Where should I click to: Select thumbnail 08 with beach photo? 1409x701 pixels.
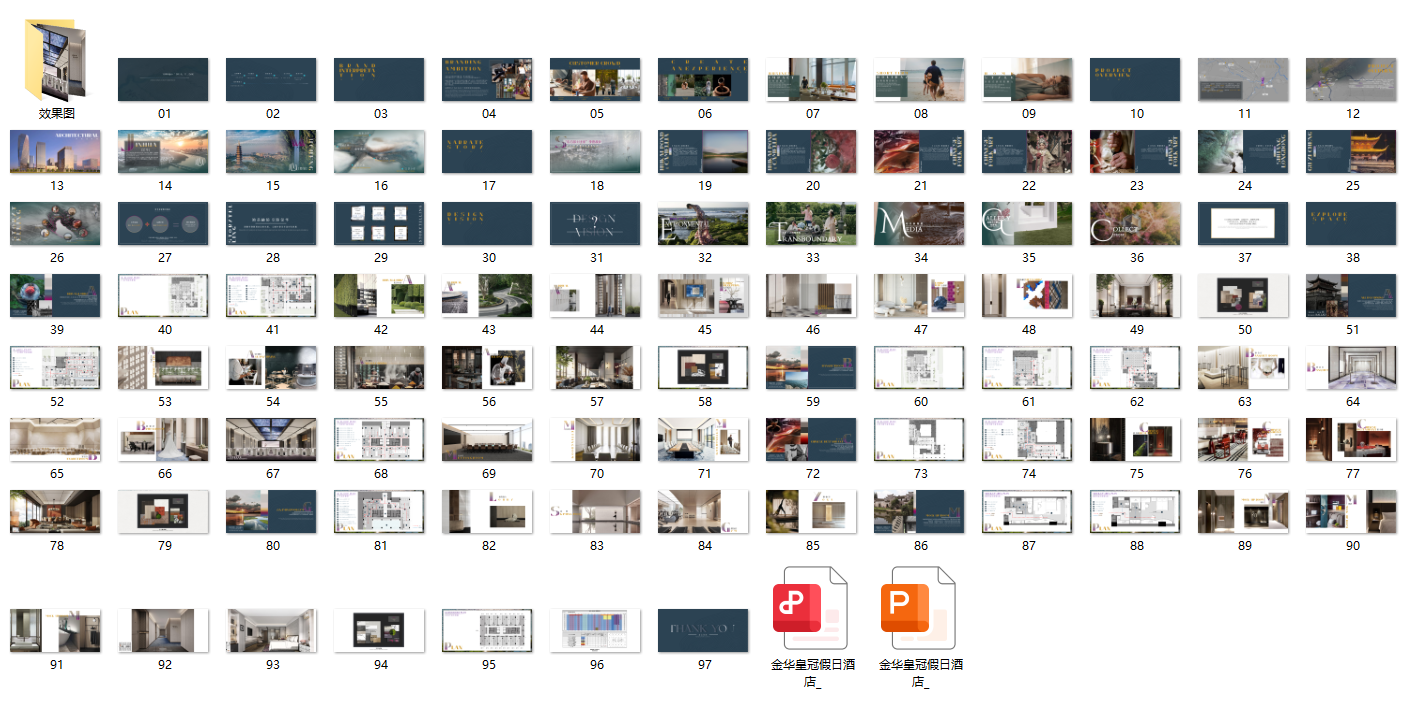919,79
